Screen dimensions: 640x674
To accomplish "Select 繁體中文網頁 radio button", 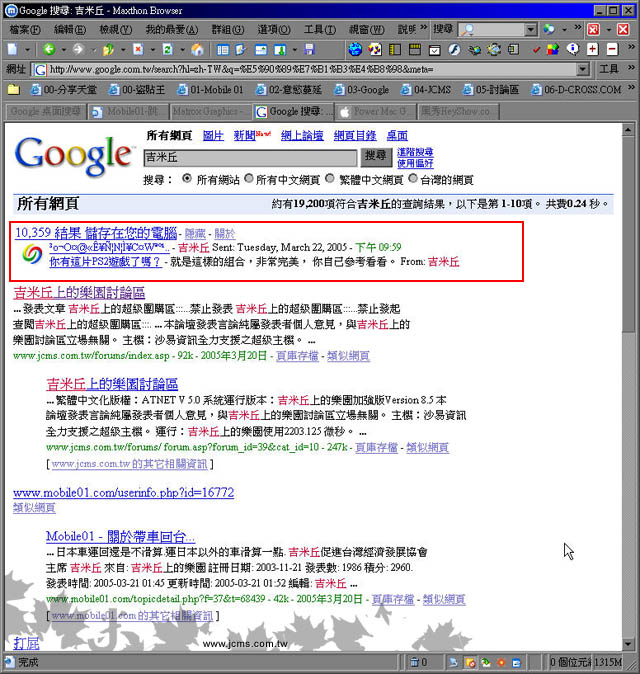I will click(330, 178).
